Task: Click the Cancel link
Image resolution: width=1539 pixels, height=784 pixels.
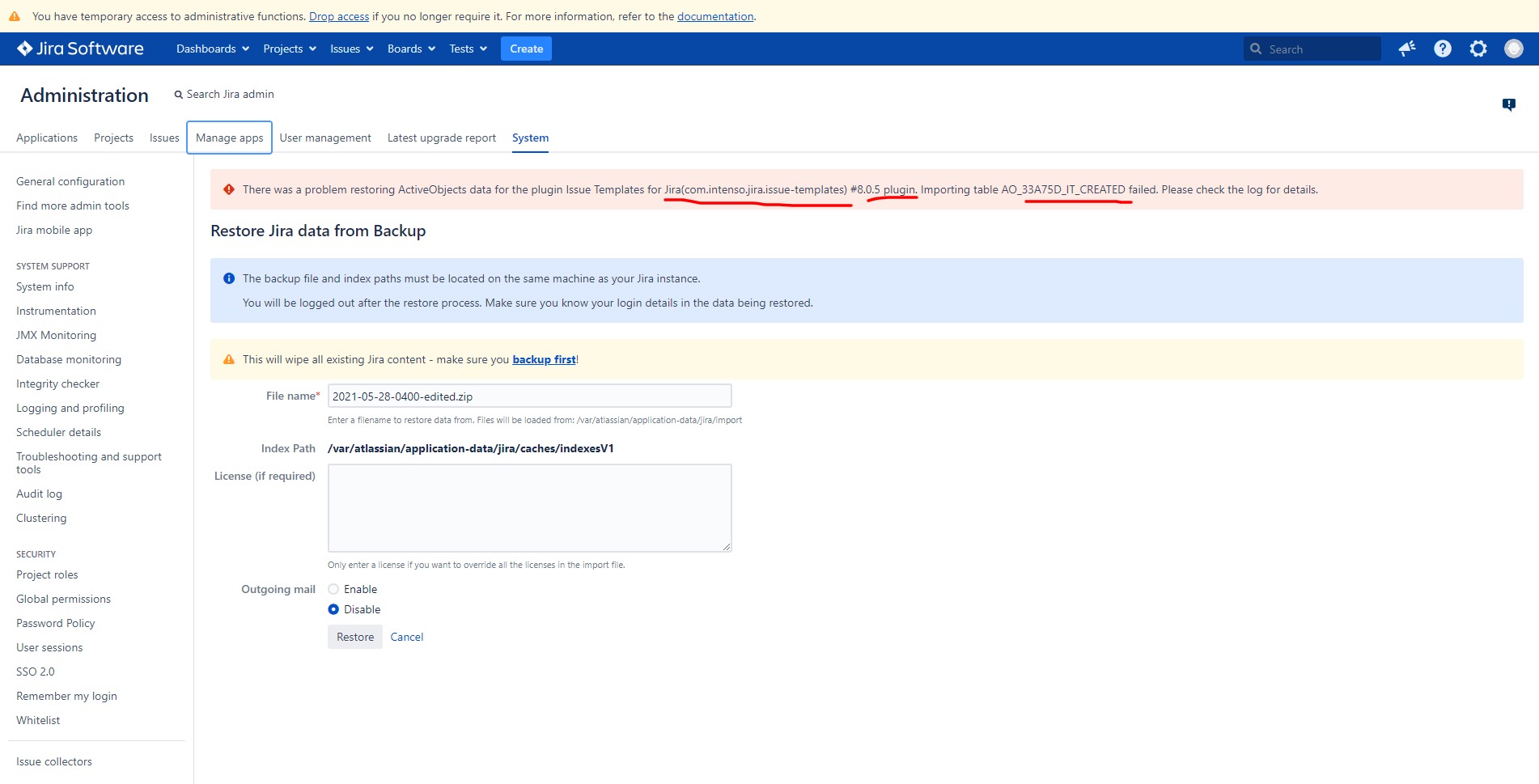Action: [x=407, y=637]
